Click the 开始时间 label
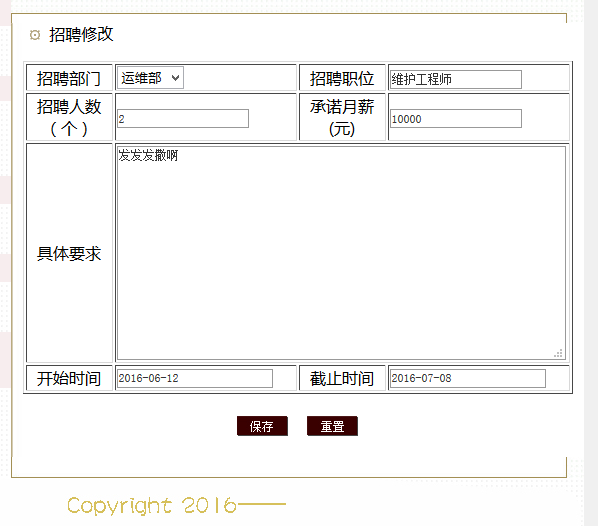The width and height of the screenshot is (598, 526). pyautogui.click(x=69, y=378)
